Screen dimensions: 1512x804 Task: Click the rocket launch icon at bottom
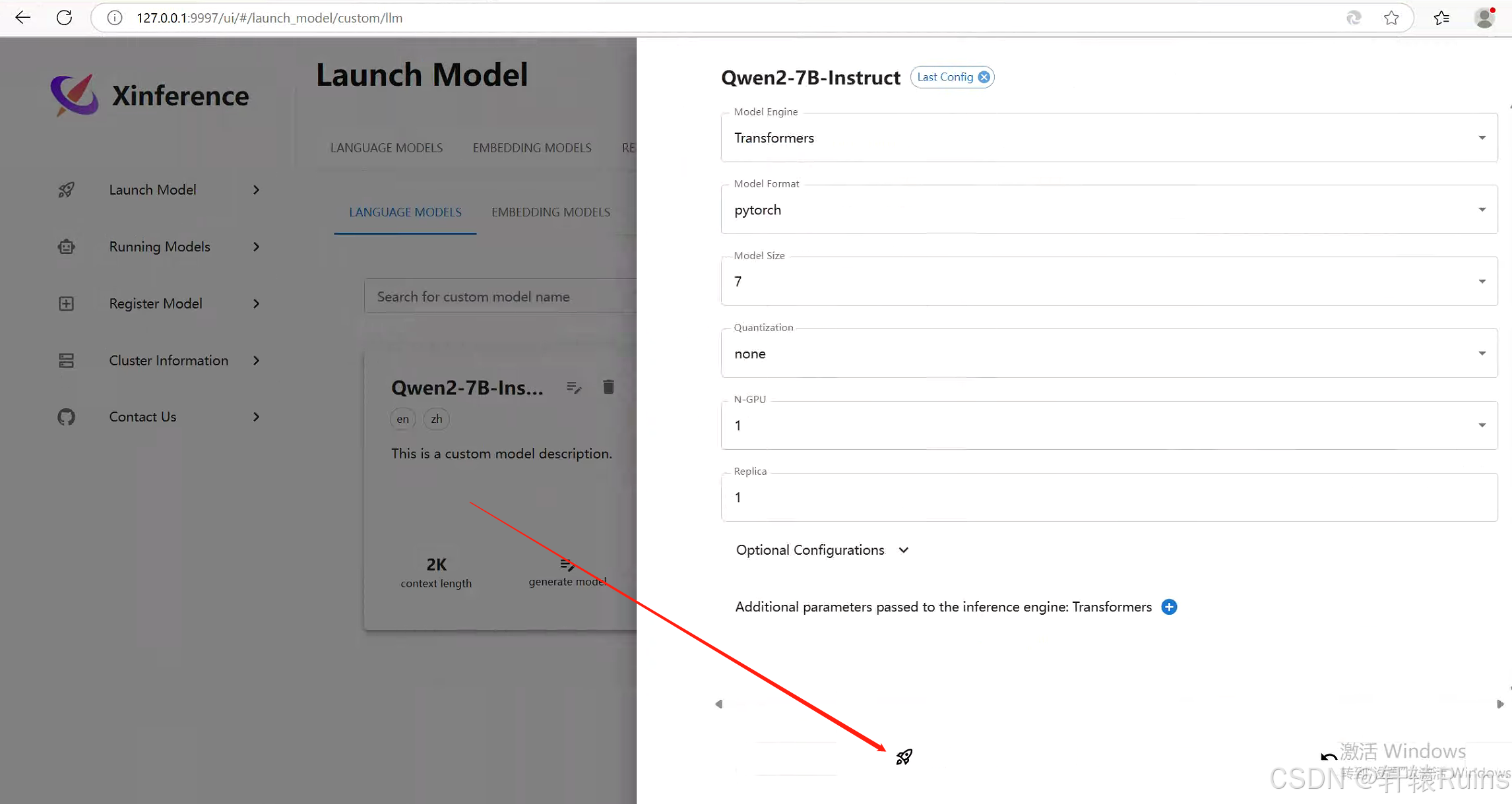[904, 757]
